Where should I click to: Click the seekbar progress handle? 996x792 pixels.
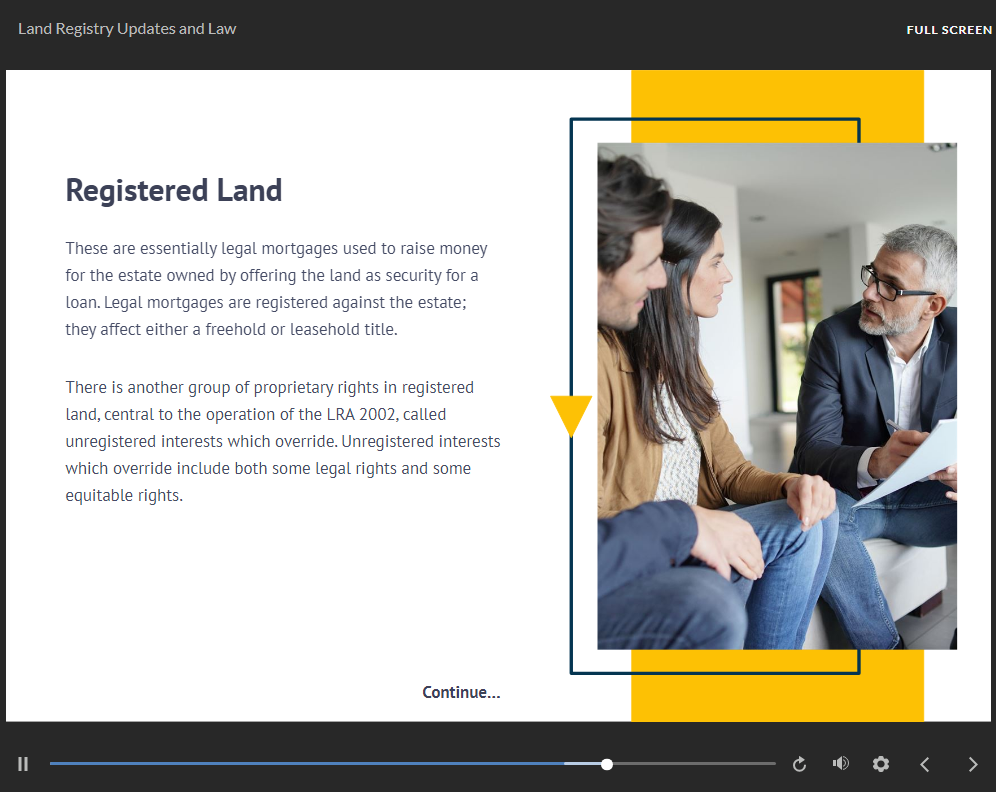(607, 764)
